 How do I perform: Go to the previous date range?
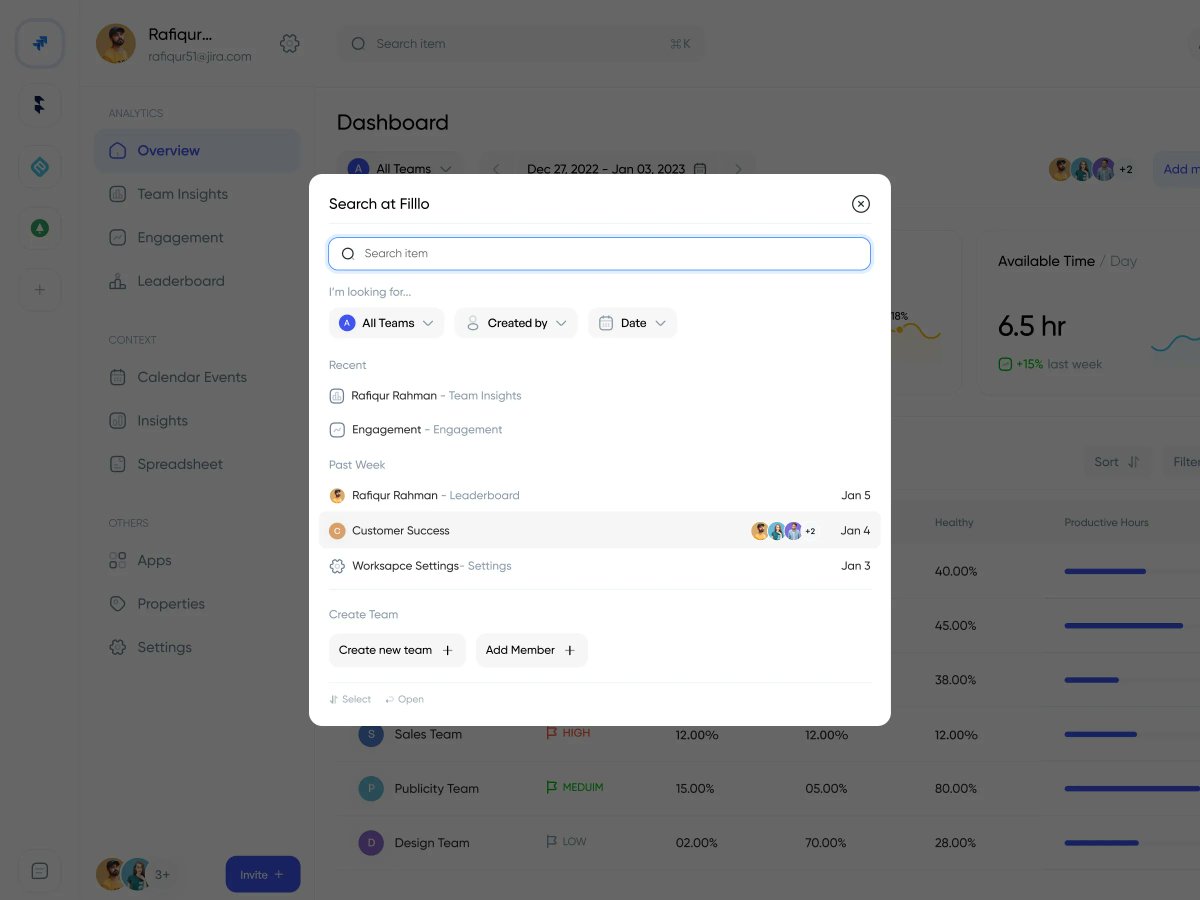click(x=497, y=169)
